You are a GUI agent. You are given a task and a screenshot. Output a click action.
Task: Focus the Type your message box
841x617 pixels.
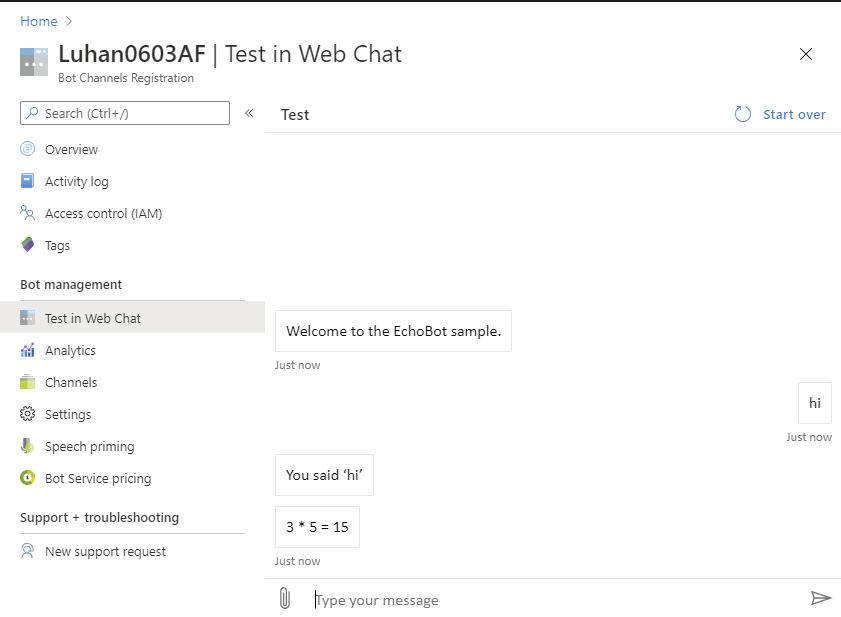tap(558, 599)
